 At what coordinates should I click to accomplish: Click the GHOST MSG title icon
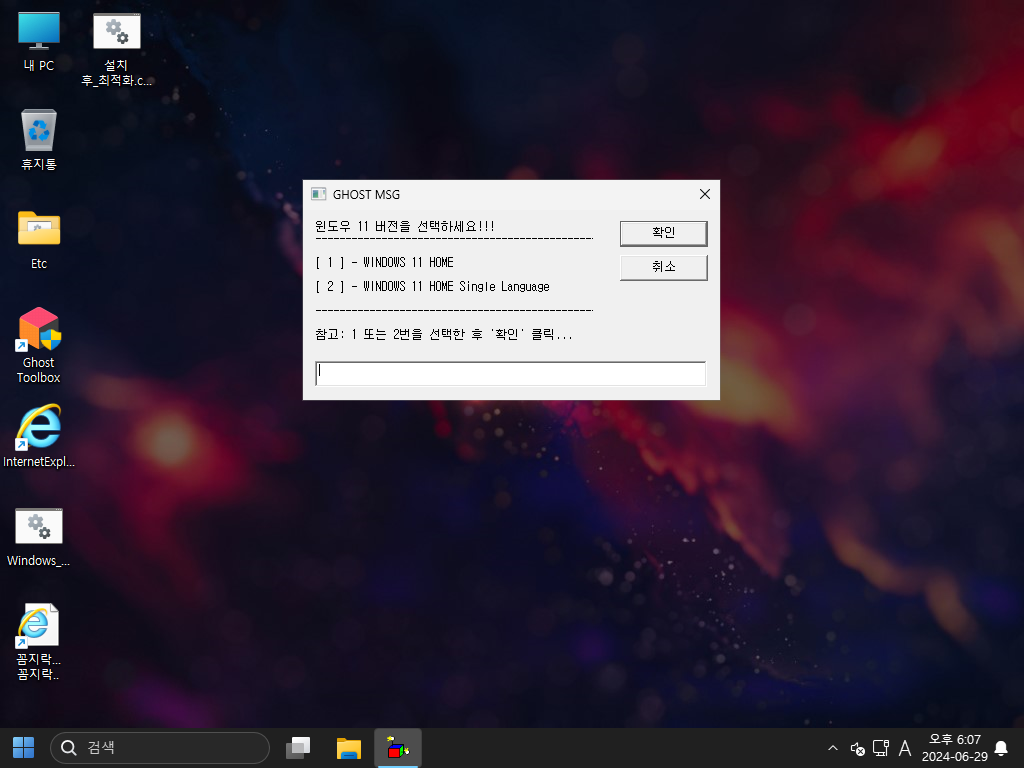pyautogui.click(x=319, y=194)
